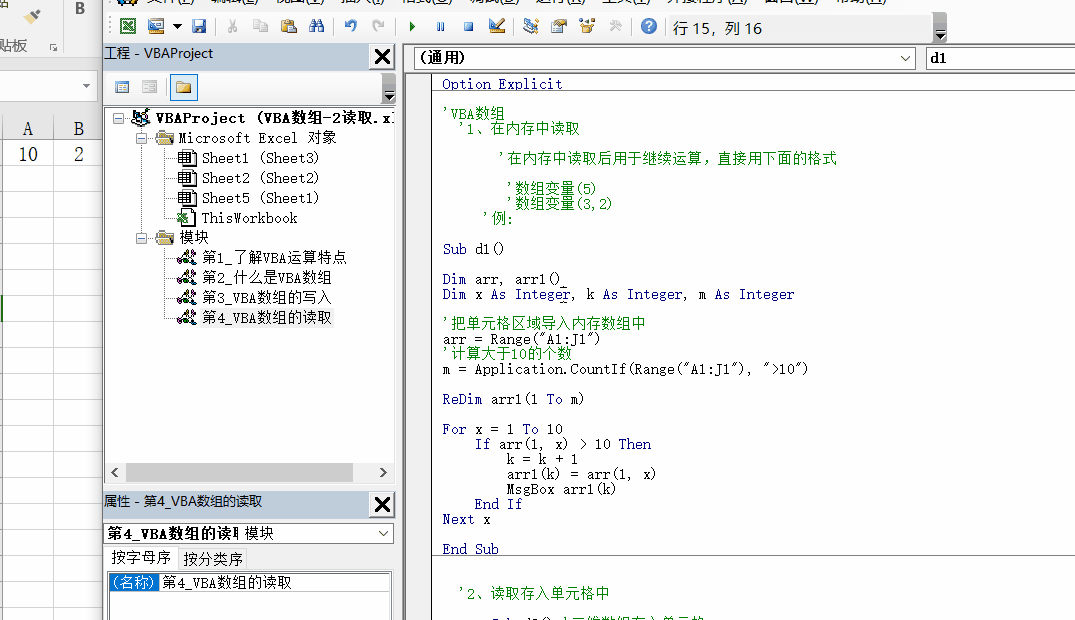Collapse the 模块 folder
Viewport: 1075px width, 620px height.
[x=141, y=238]
